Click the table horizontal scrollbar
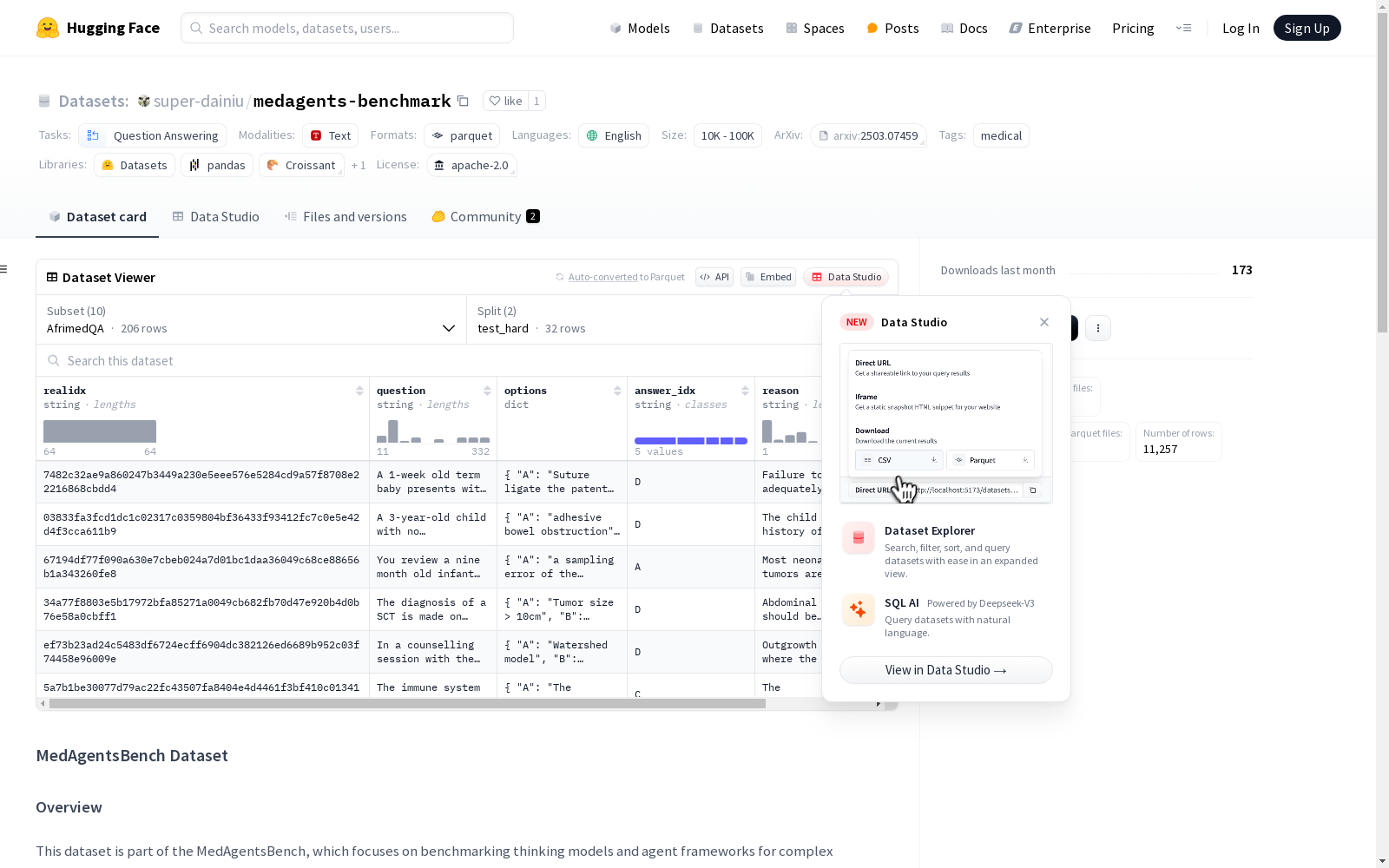 pos(408,704)
